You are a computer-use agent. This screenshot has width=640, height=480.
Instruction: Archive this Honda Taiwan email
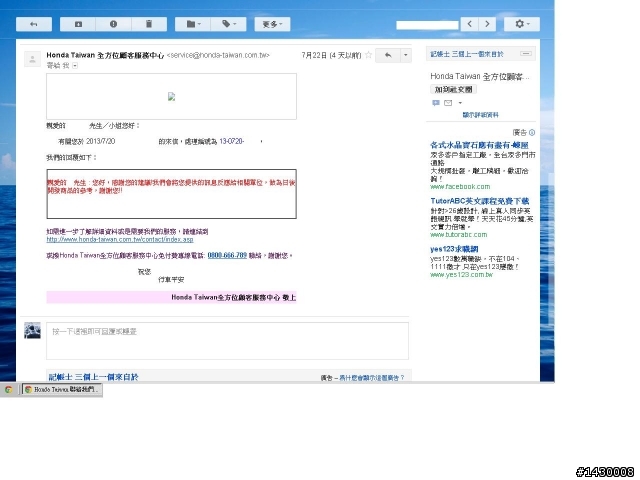click(78, 24)
